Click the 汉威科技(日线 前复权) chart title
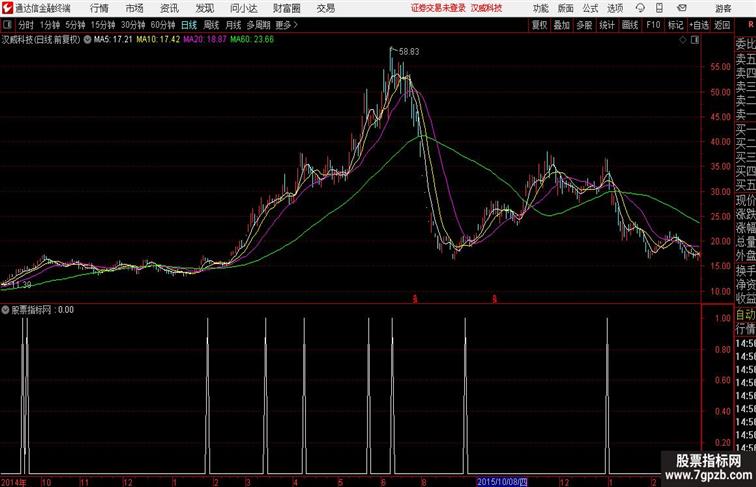The width and height of the screenshot is (756, 487). click(x=41, y=40)
